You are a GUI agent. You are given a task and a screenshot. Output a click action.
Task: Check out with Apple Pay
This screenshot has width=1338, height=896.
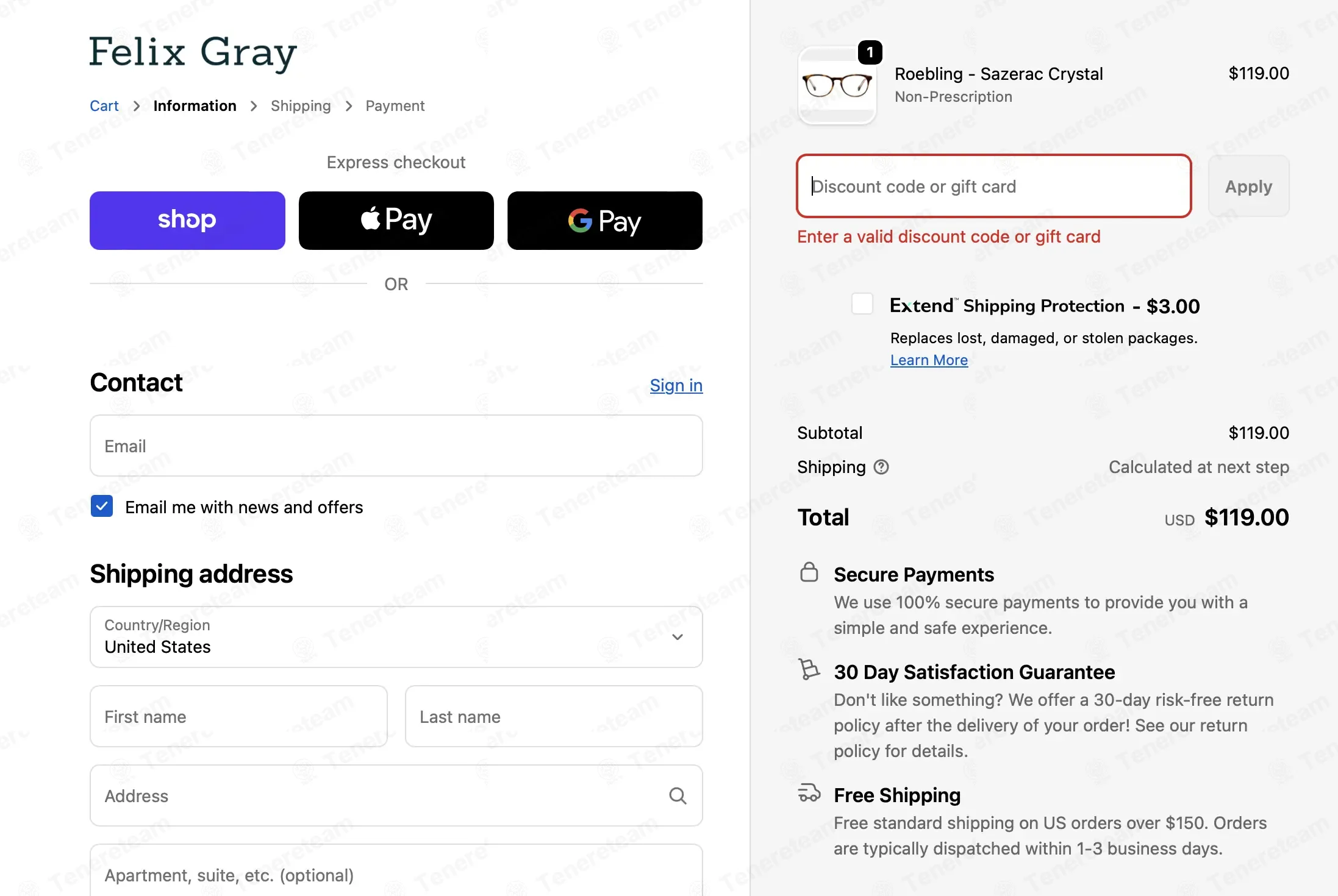(x=396, y=221)
